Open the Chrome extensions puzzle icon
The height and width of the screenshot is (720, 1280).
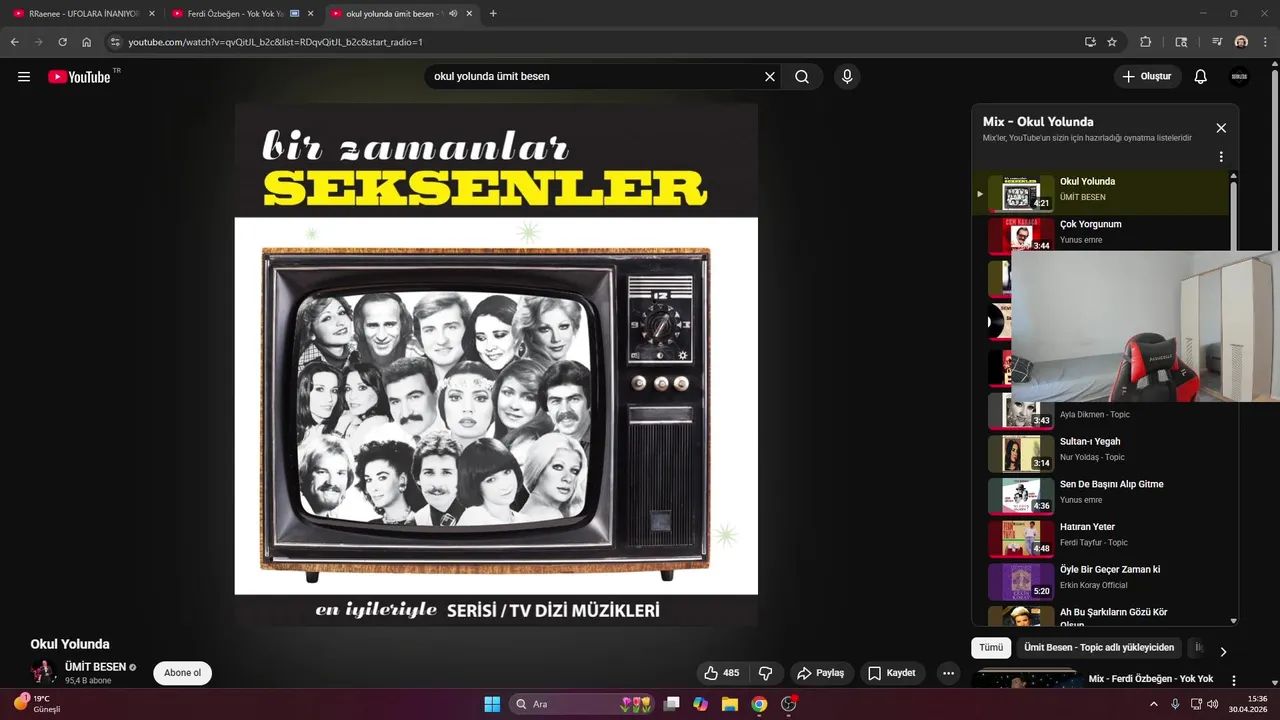point(1146,42)
